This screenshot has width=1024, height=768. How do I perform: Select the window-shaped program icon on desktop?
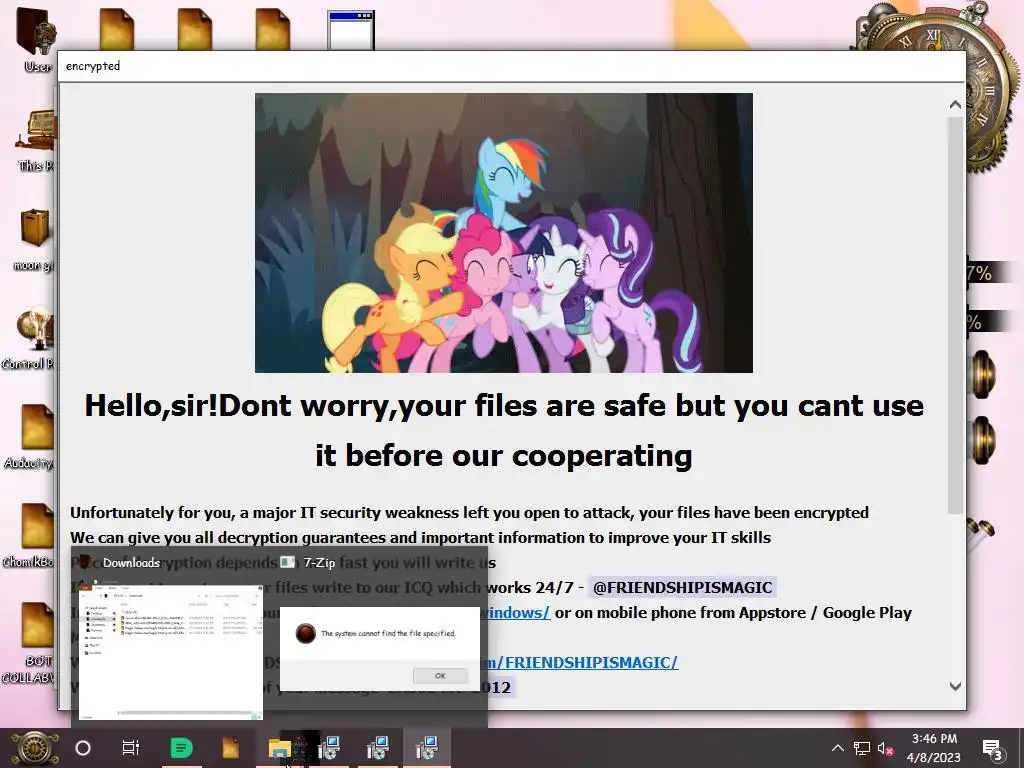pyautogui.click(x=351, y=30)
